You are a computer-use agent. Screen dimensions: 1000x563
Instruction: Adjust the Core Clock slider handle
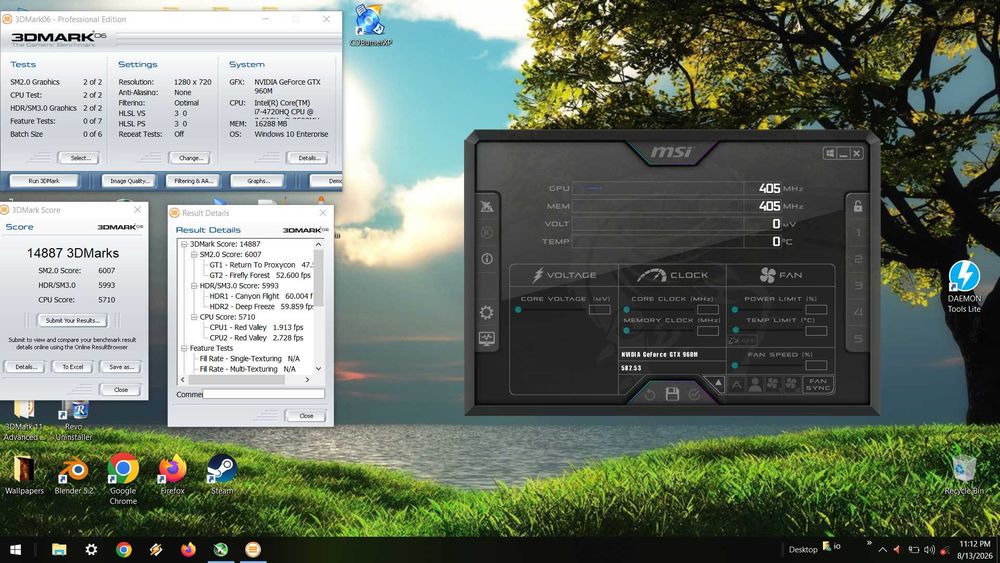[627, 309]
